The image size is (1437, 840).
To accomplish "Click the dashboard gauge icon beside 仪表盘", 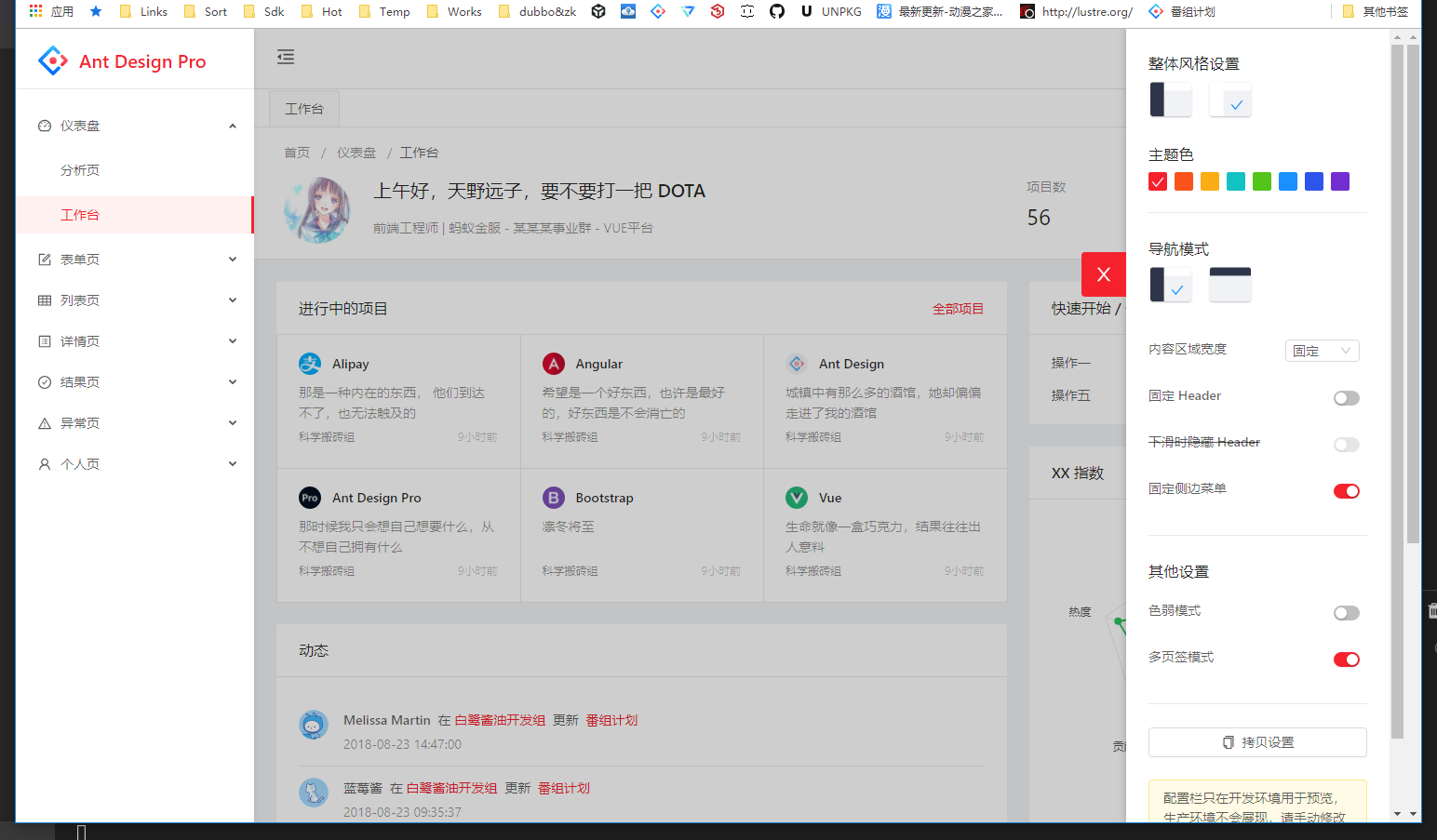I will click(x=44, y=126).
